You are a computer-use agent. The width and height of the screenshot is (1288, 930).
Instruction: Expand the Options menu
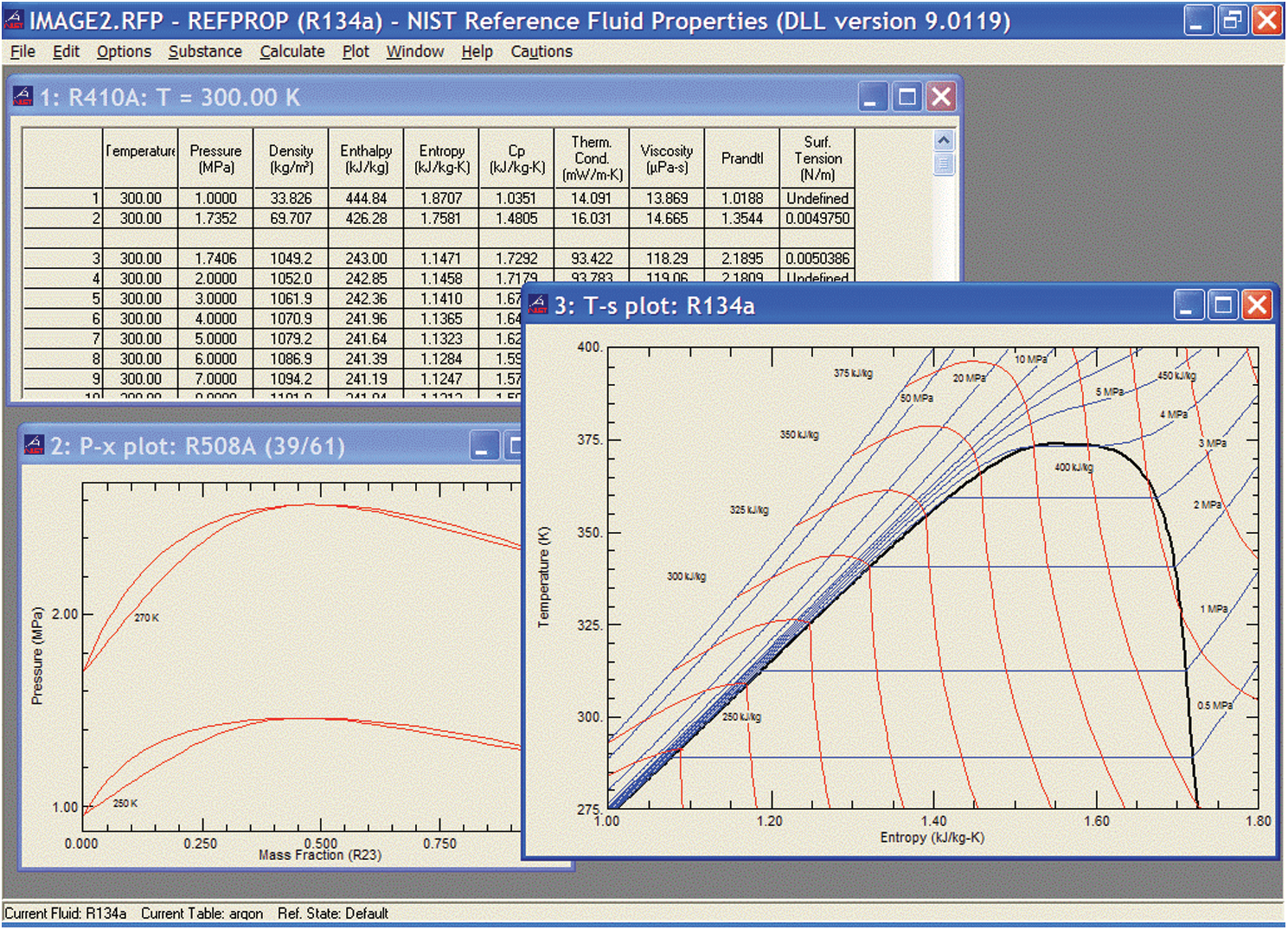pos(124,52)
